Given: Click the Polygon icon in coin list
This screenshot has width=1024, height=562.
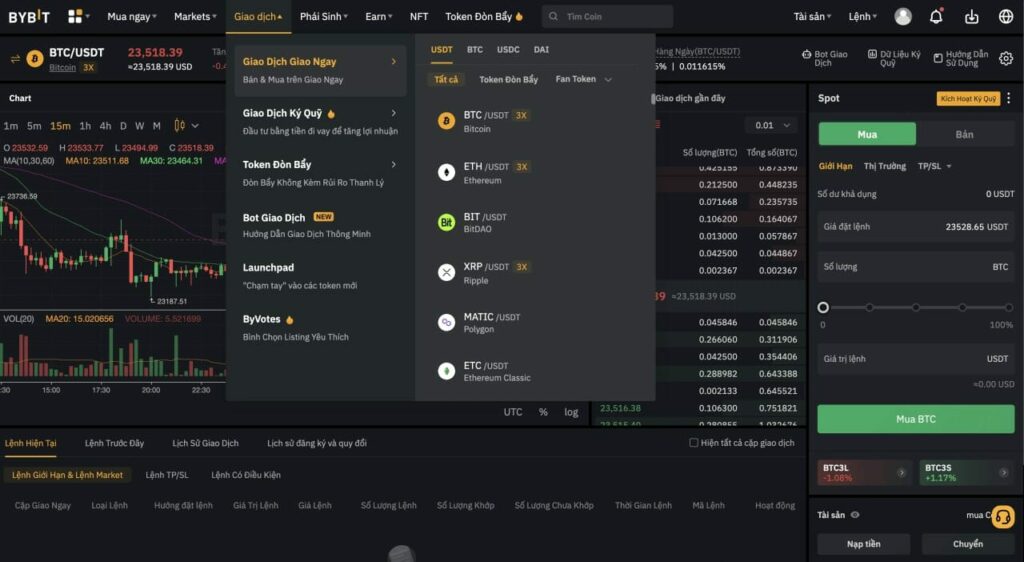Looking at the screenshot, I should [x=446, y=322].
